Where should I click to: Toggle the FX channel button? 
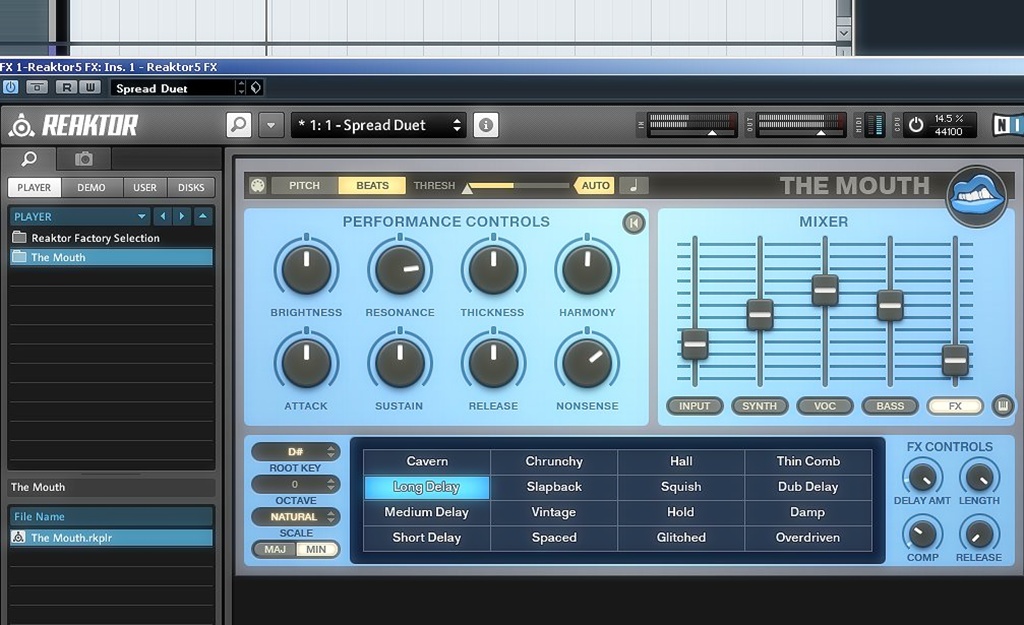pos(955,406)
